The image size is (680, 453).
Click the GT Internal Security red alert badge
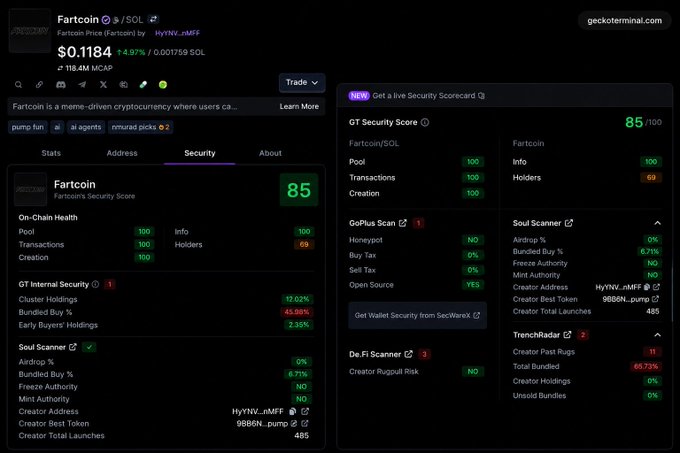(110, 284)
